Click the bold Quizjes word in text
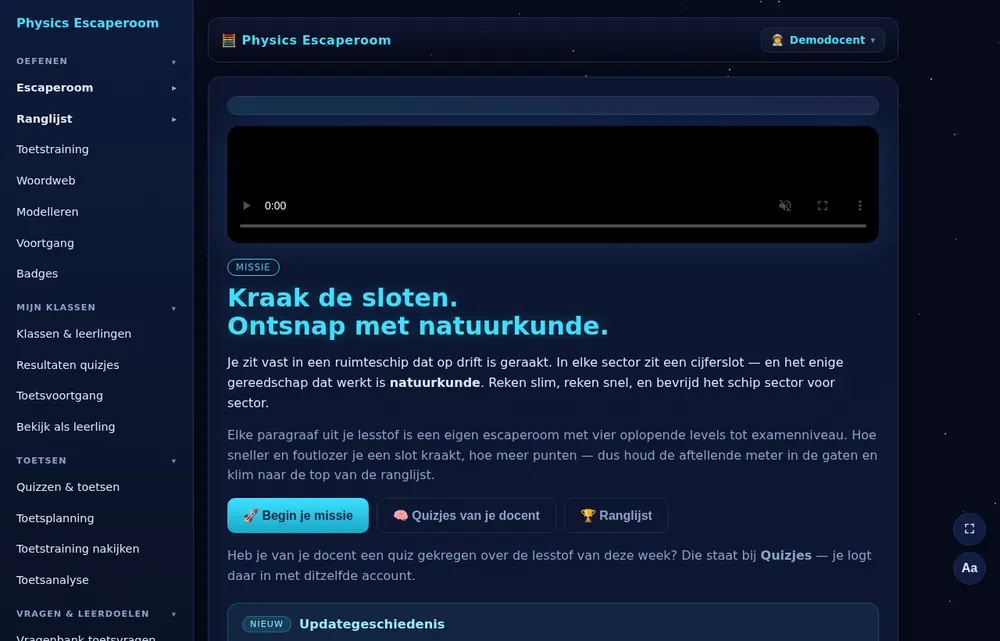The height and width of the screenshot is (641, 1000). tap(786, 556)
